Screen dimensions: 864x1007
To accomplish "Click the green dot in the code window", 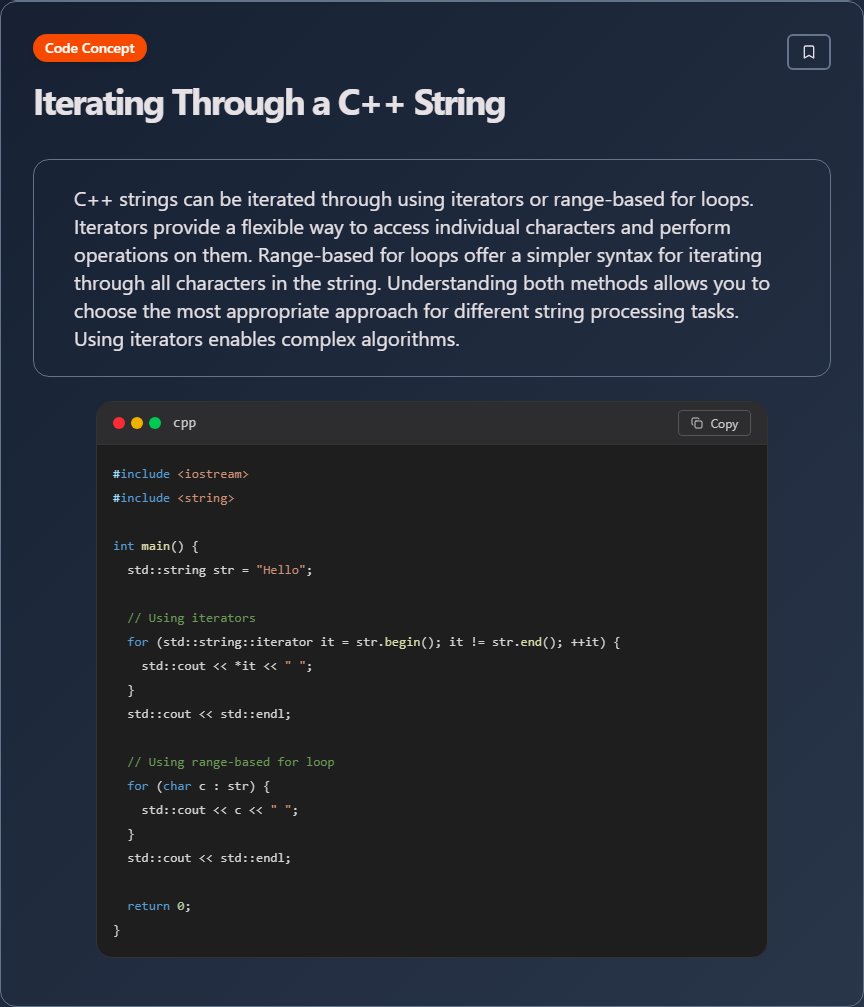I will pyautogui.click(x=155, y=423).
